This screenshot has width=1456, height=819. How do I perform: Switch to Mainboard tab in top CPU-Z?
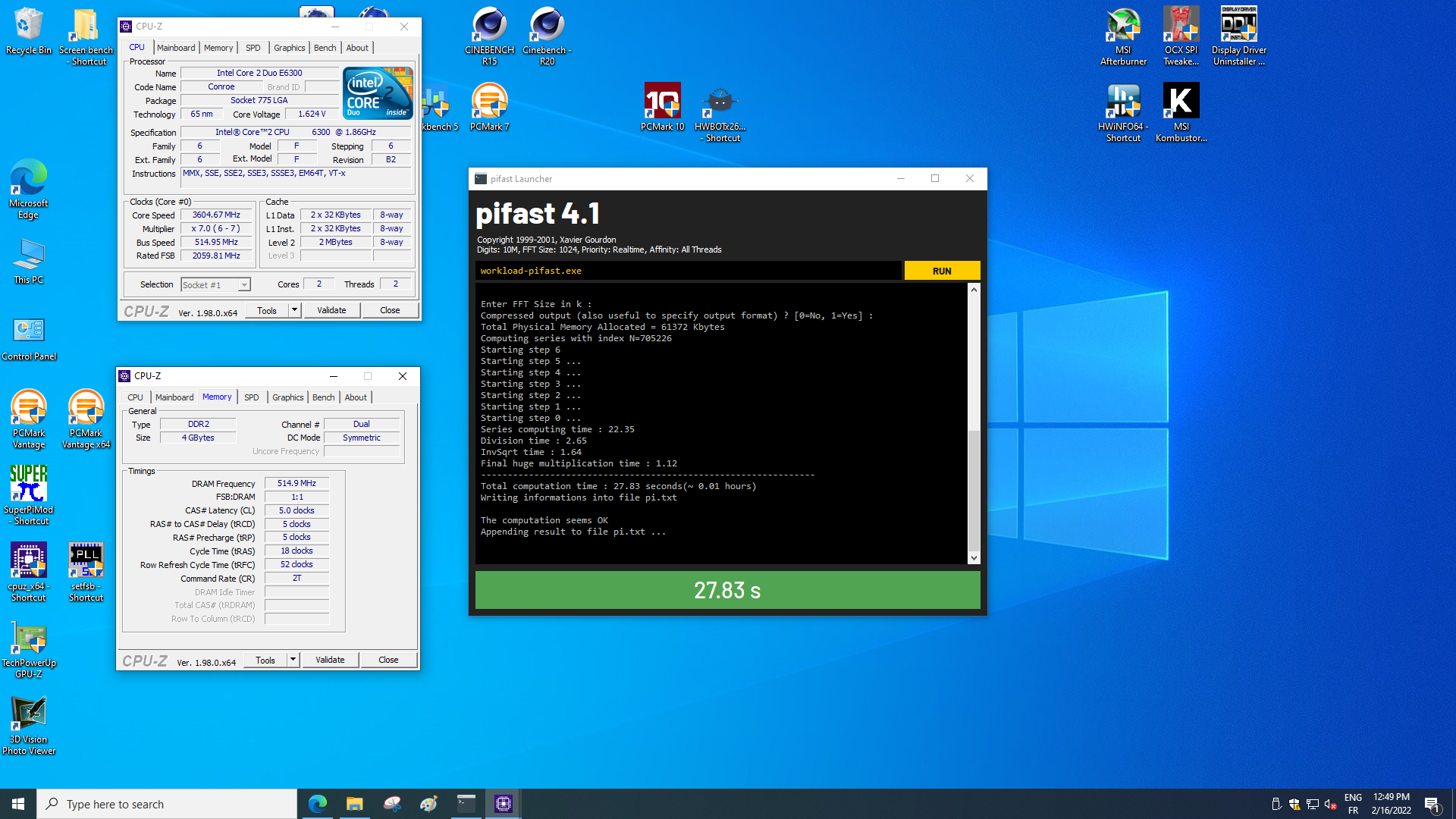click(176, 48)
